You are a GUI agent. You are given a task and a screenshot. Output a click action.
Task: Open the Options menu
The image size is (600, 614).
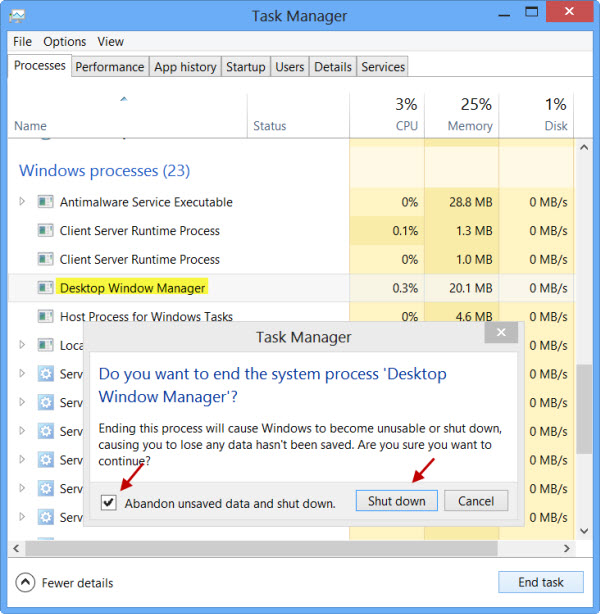click(x=65, y=42)
